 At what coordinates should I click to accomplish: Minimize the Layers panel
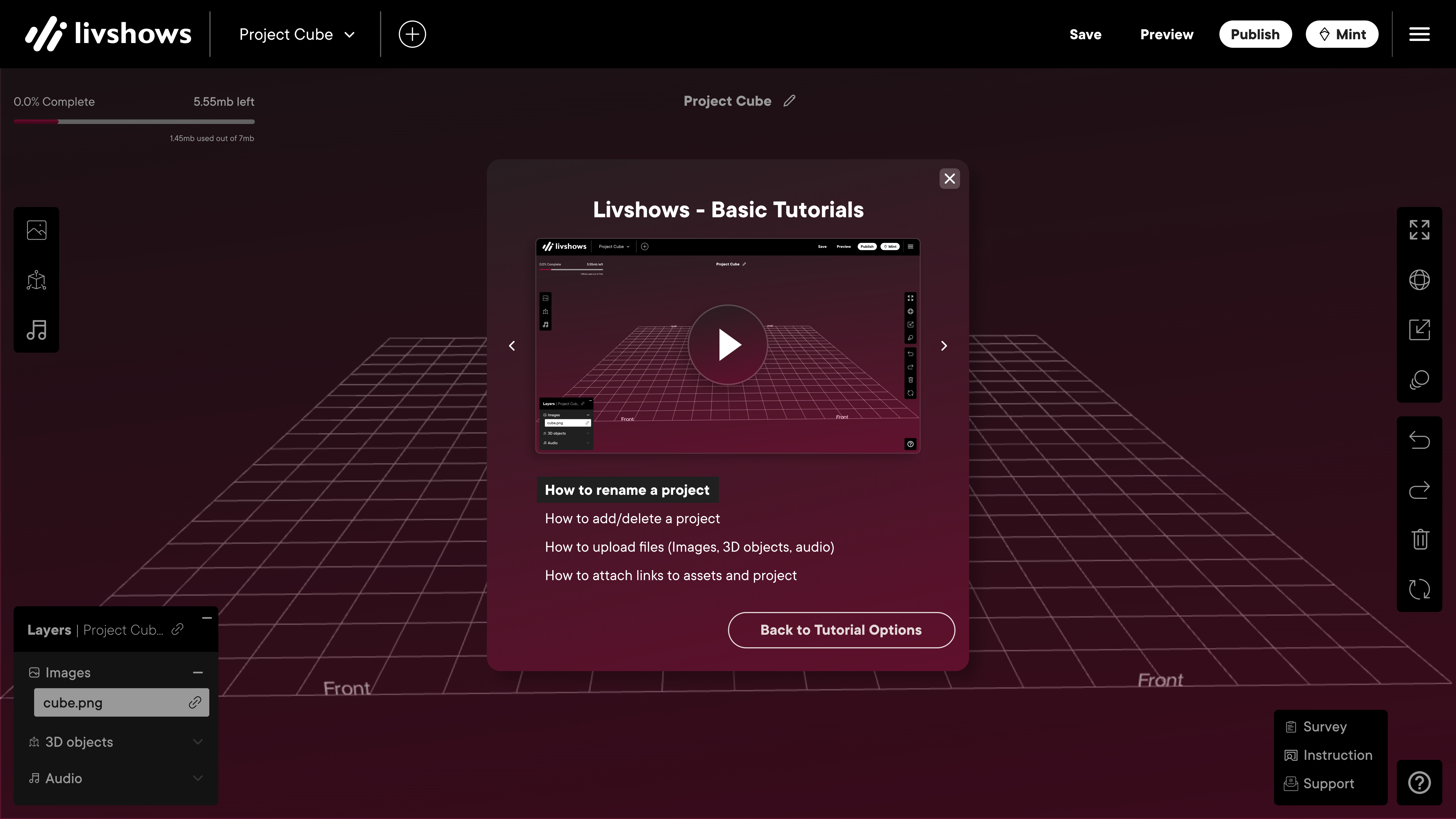click(207, 618)
